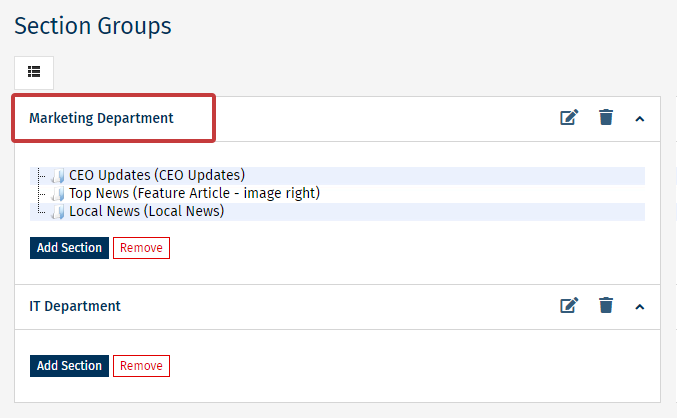The image size is (677, 418).
Task: Select the CEO Updates section text
Action: pos(157,175)
